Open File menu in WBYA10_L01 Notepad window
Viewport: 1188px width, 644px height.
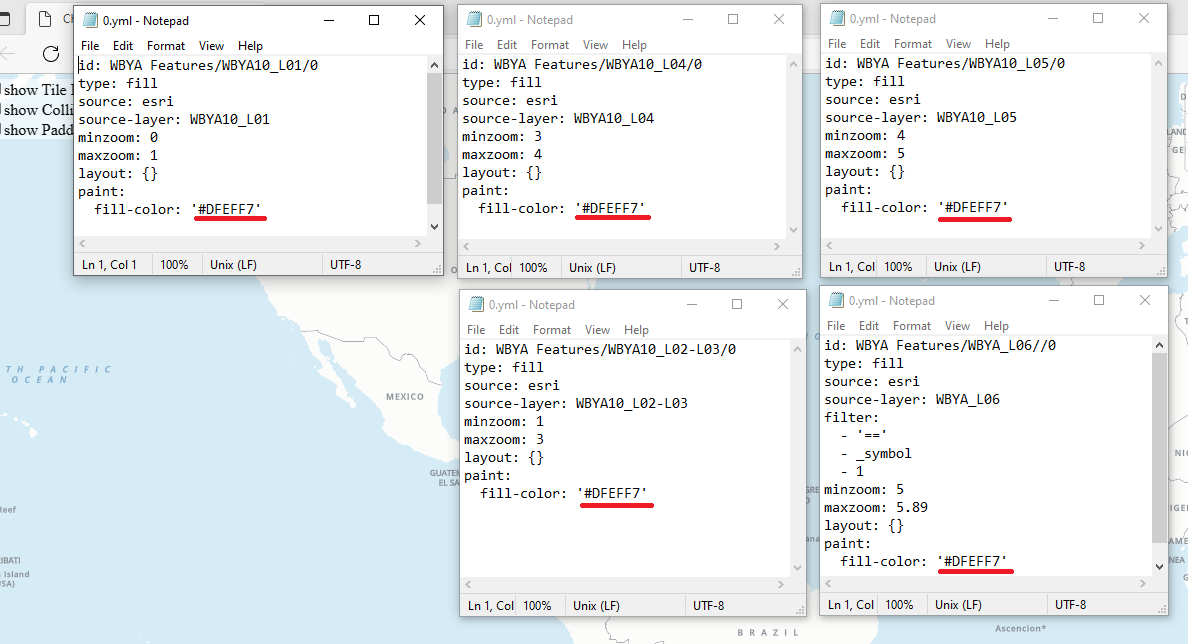click(x=90, y=46)
